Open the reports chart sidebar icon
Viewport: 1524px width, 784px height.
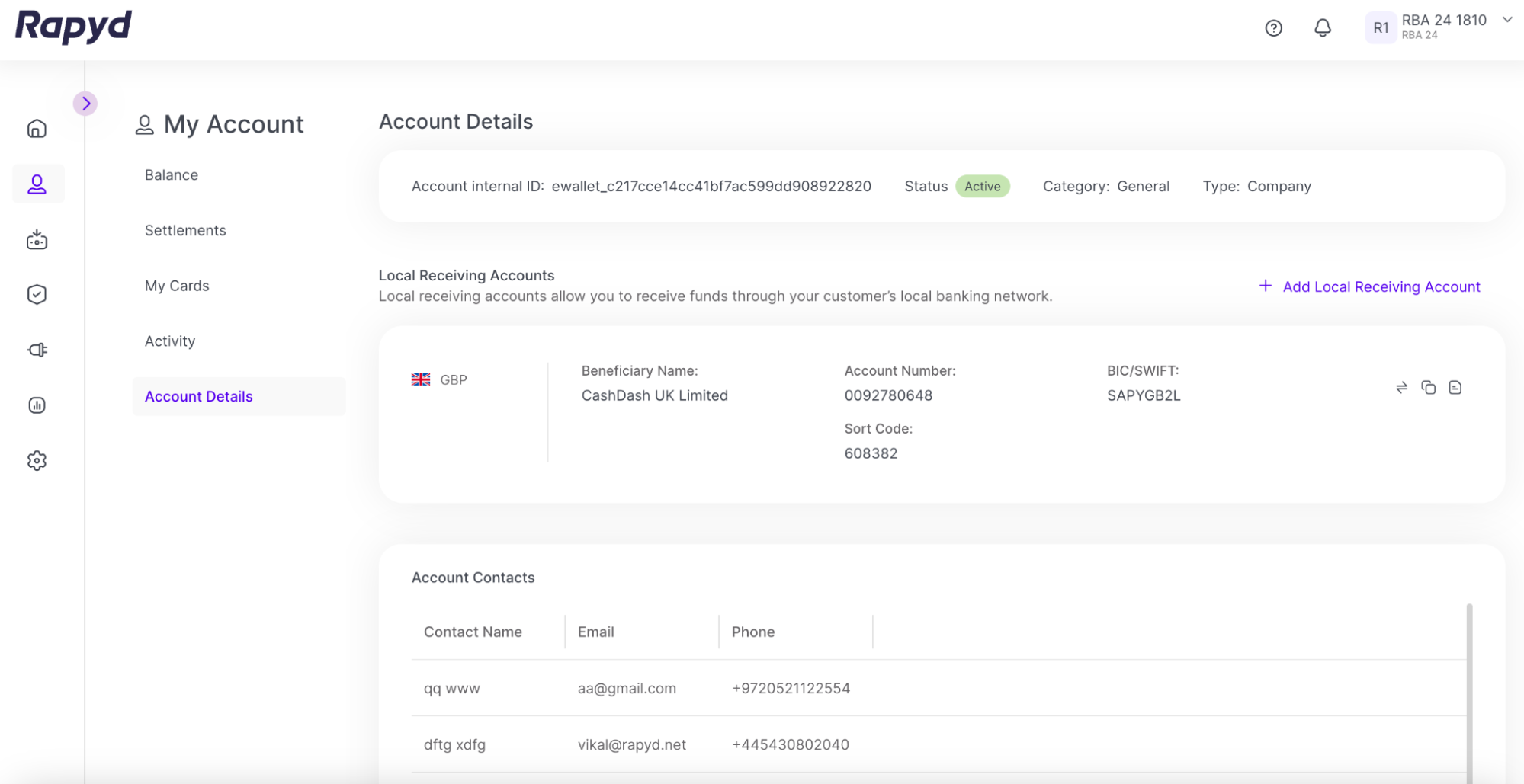pos(37,405)
